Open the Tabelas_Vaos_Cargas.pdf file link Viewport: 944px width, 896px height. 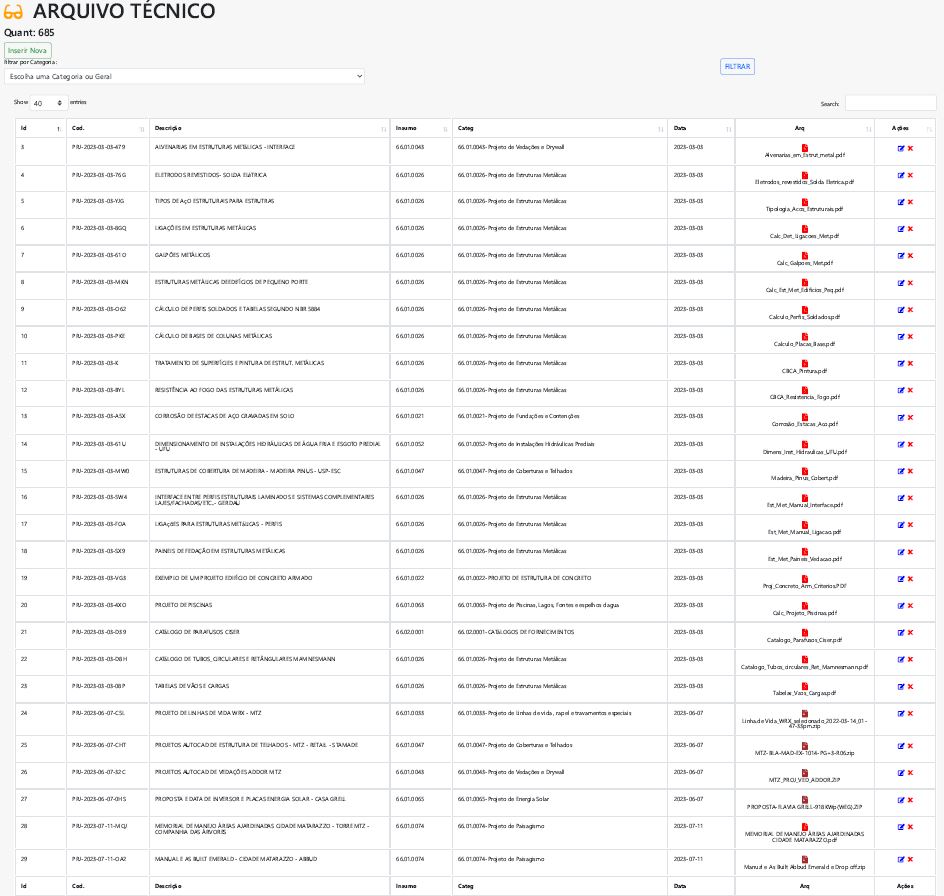coord(804,691)
